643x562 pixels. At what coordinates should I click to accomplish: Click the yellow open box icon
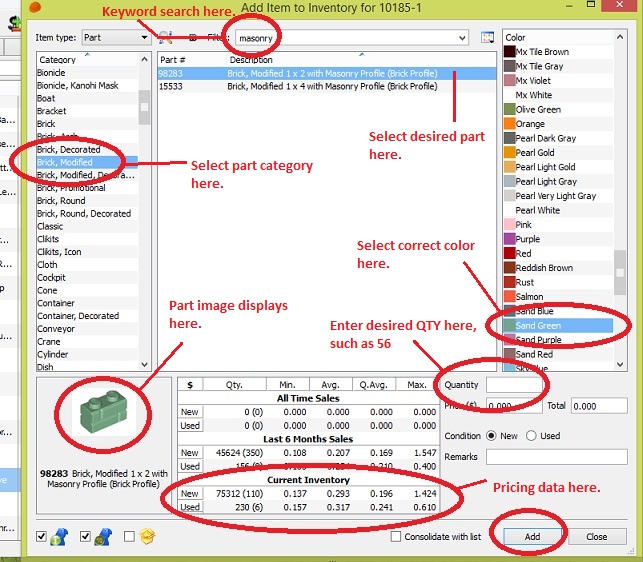point(147,536)
